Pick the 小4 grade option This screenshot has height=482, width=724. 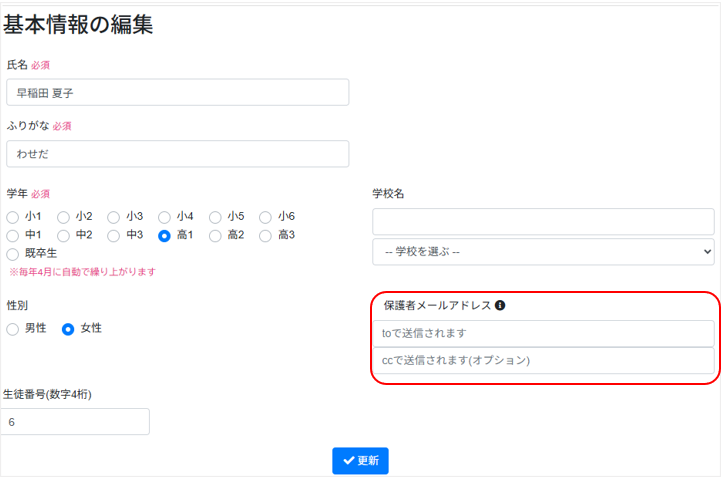(164, 217)
